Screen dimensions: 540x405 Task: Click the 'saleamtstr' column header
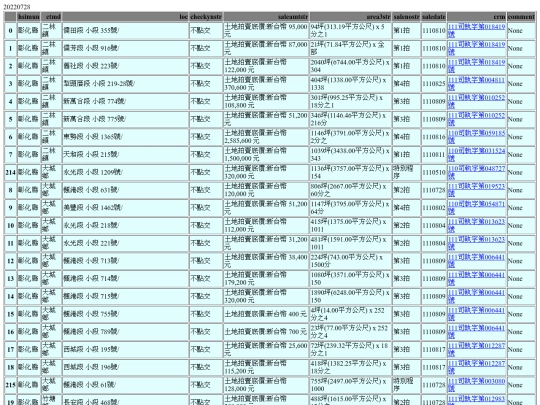266,17
